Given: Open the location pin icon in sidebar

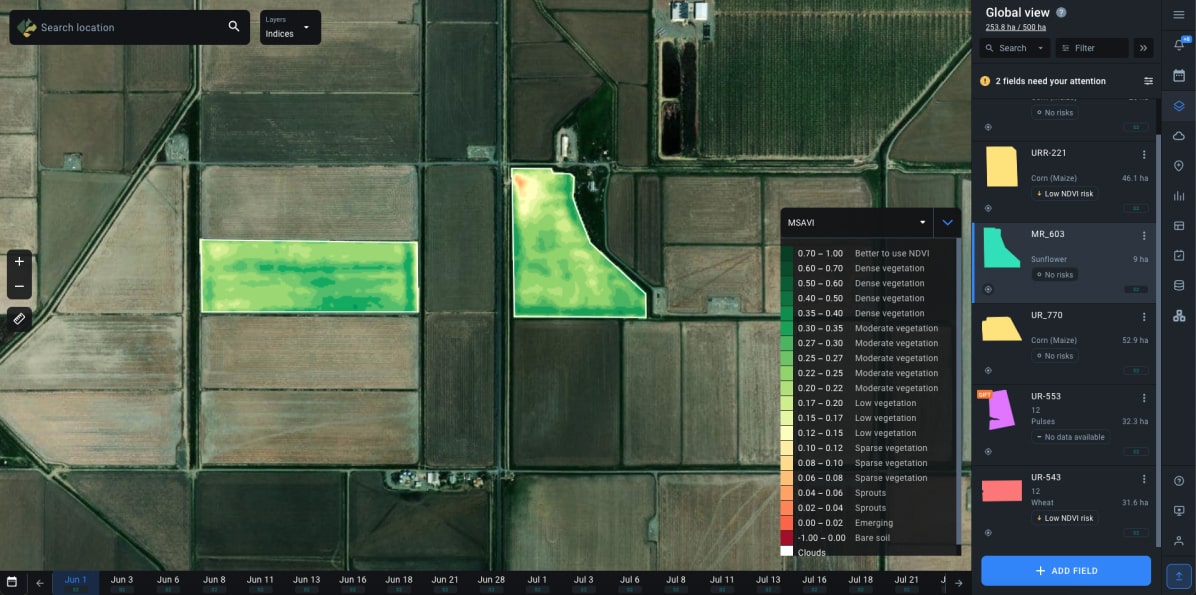Looking at the screenshot, I should (1178, 166).
